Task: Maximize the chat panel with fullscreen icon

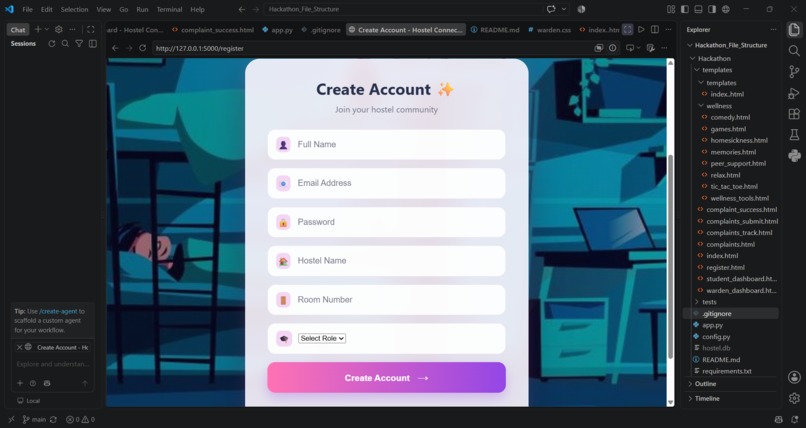Action: (90, 30)
